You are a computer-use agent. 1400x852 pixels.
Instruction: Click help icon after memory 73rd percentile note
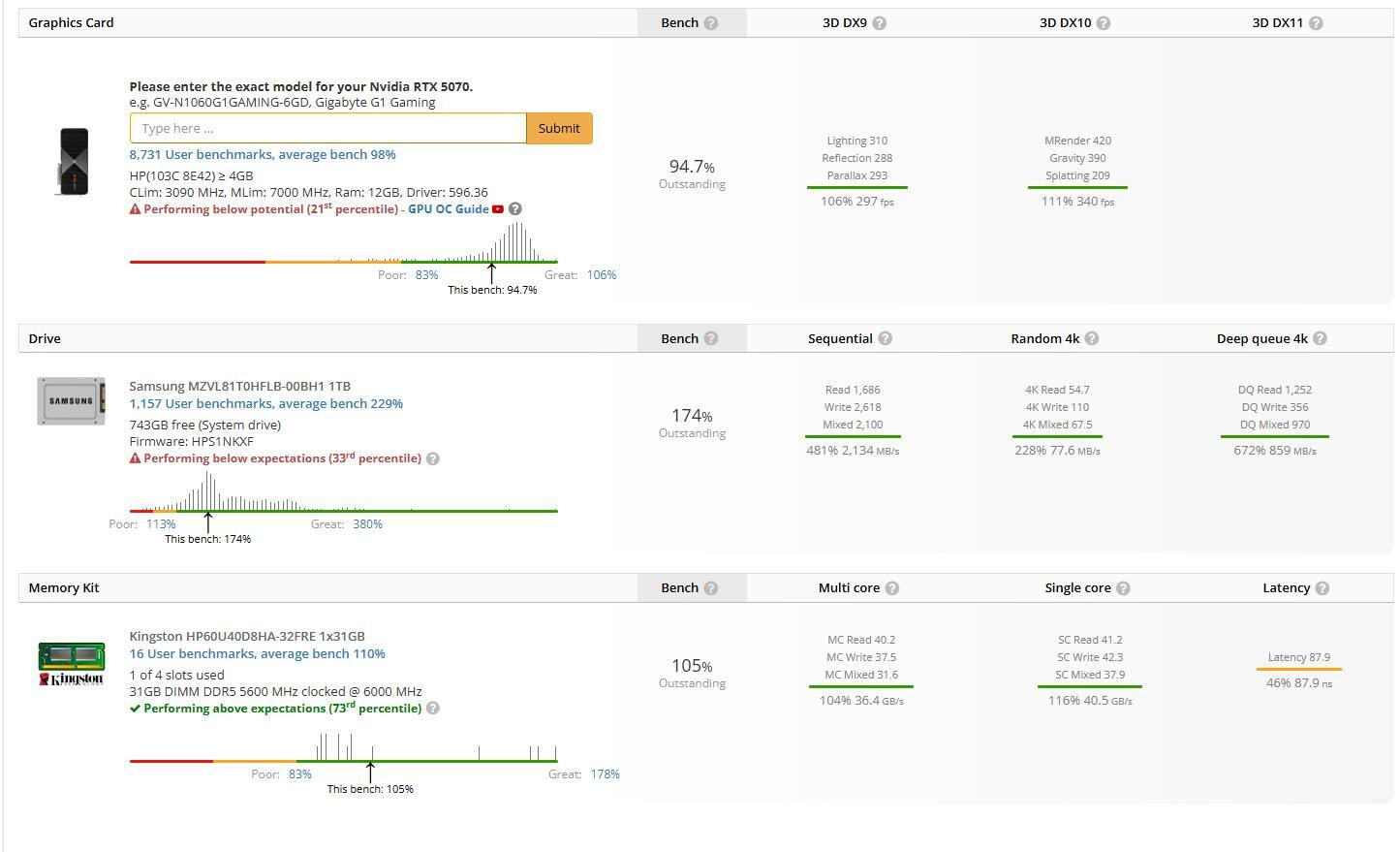tap(433, 709)
